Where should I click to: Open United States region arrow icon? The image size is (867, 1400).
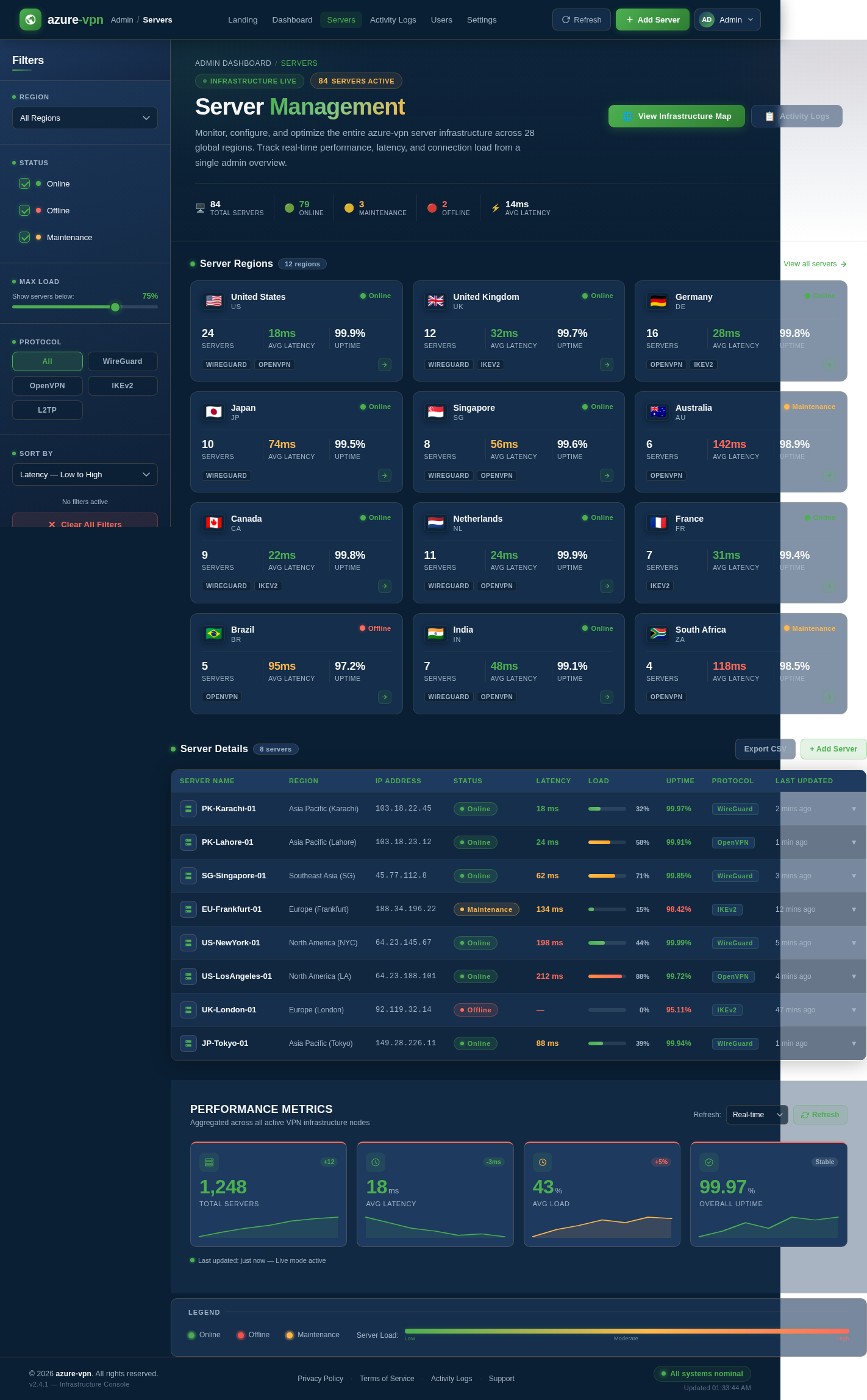click(385, 364)
